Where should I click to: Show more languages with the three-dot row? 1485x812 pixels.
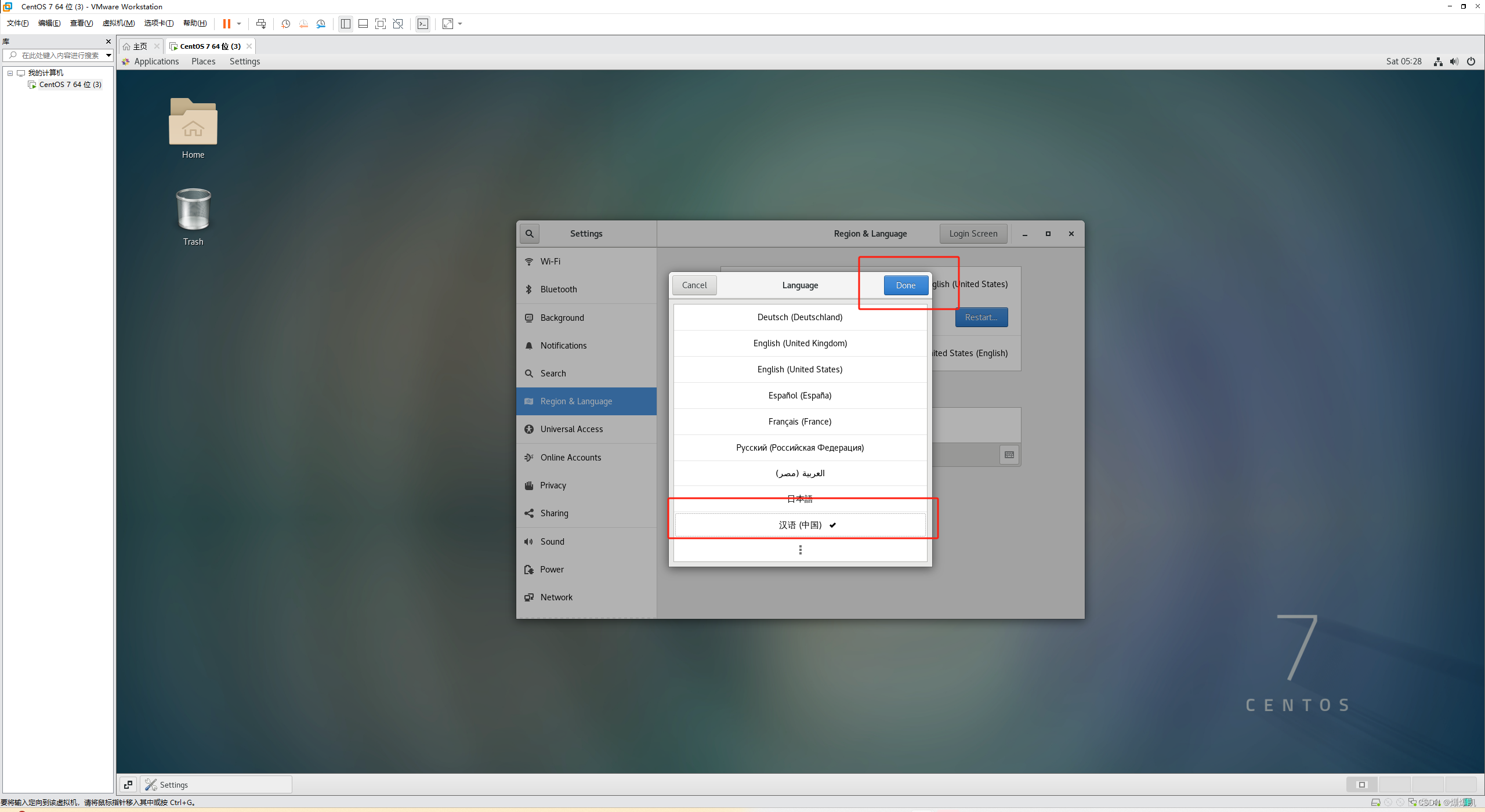(800, 550)
